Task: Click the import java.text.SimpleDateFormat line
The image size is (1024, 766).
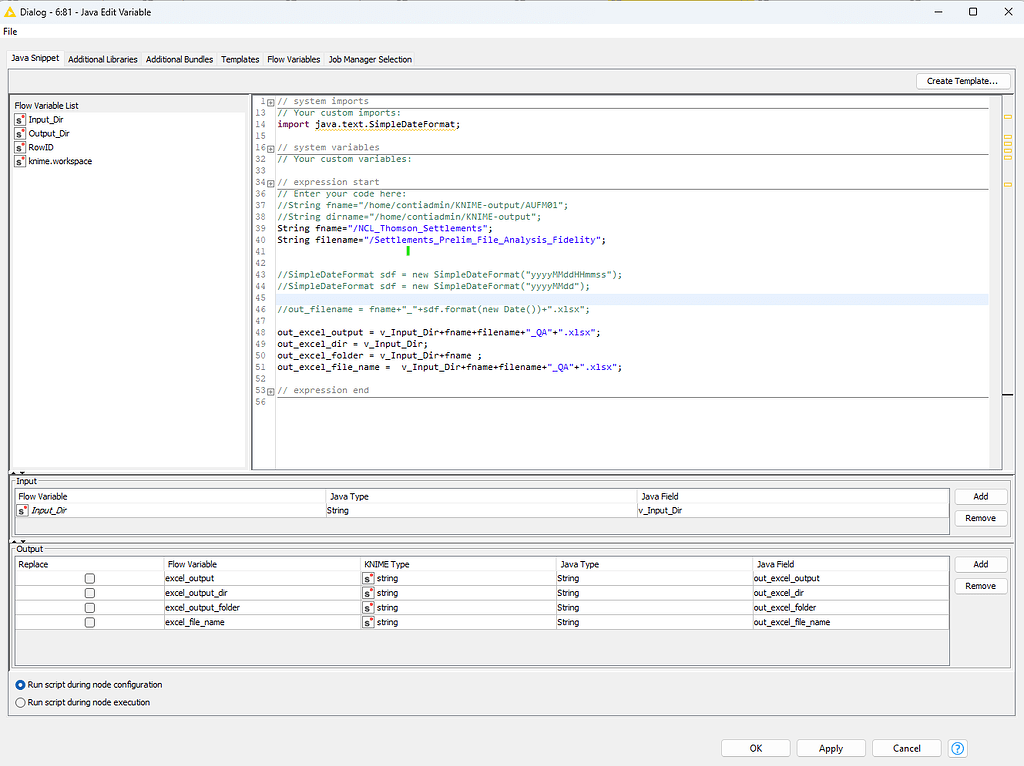Action: (x=368, y=124)
